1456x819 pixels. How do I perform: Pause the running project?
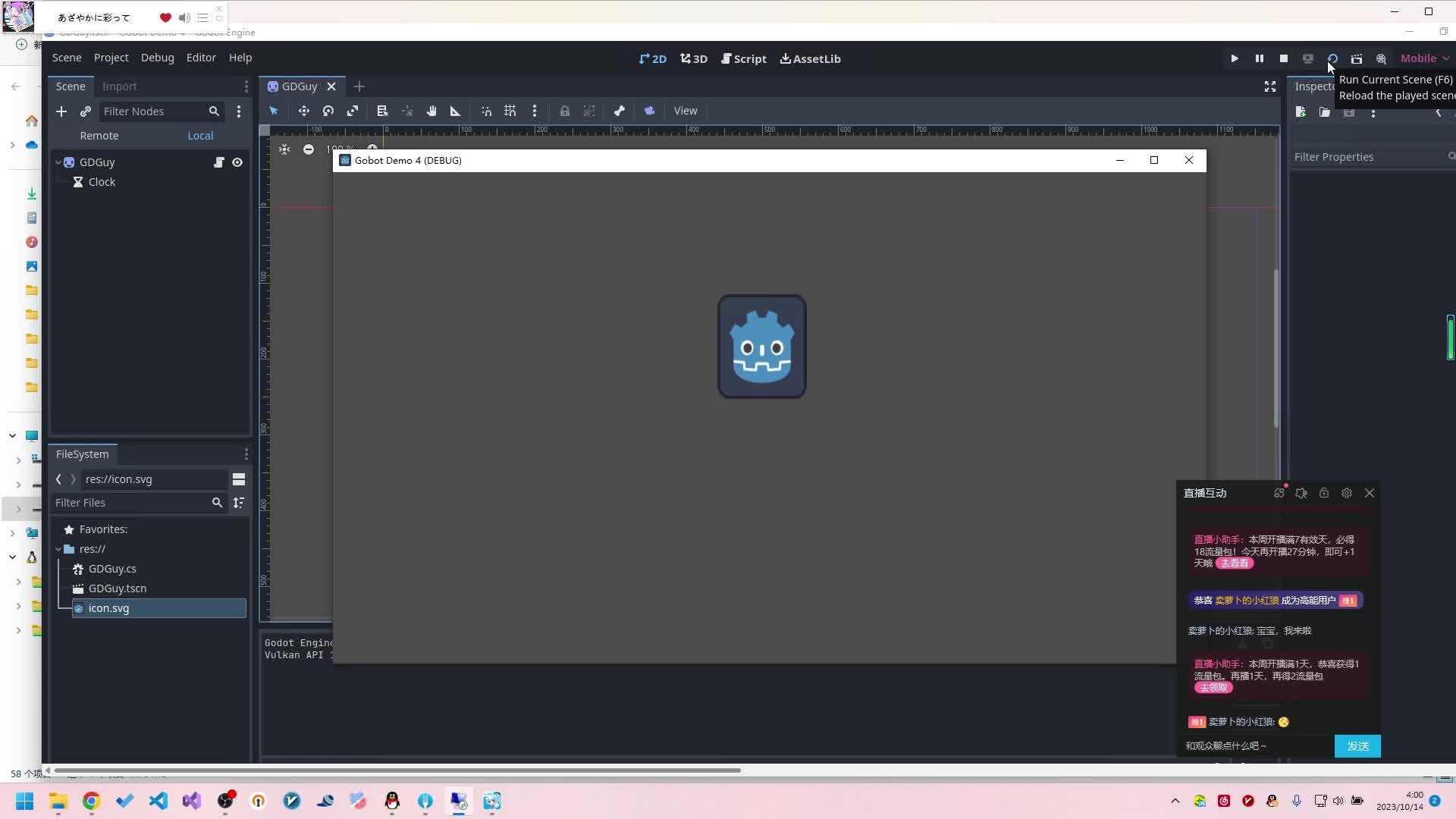tap(1259, 58)
